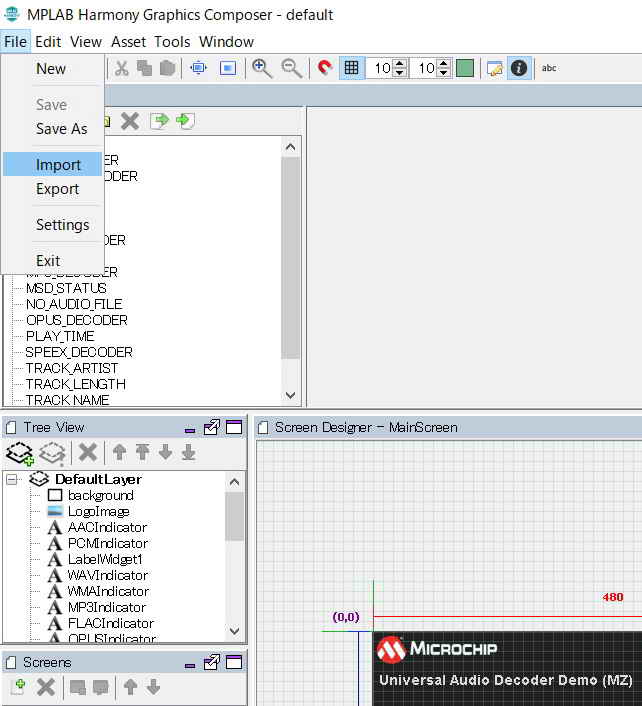This screenshot has width=642, height=706.
Task: Click the strings list scroll-up arrow
Action: (290, 147)
